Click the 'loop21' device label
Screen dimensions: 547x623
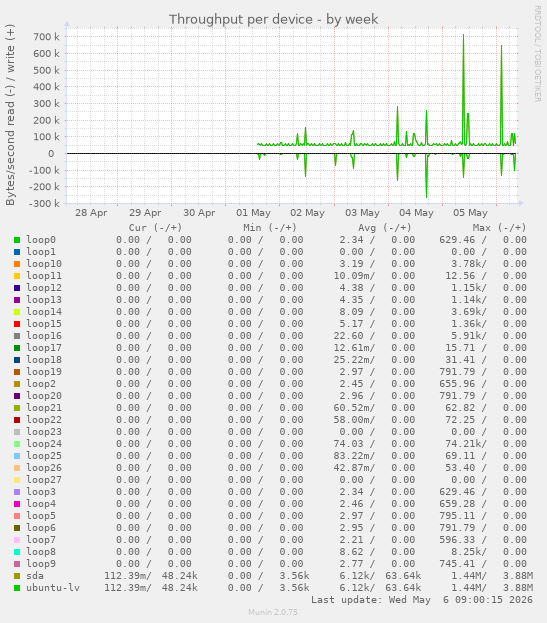pos(44,408)
